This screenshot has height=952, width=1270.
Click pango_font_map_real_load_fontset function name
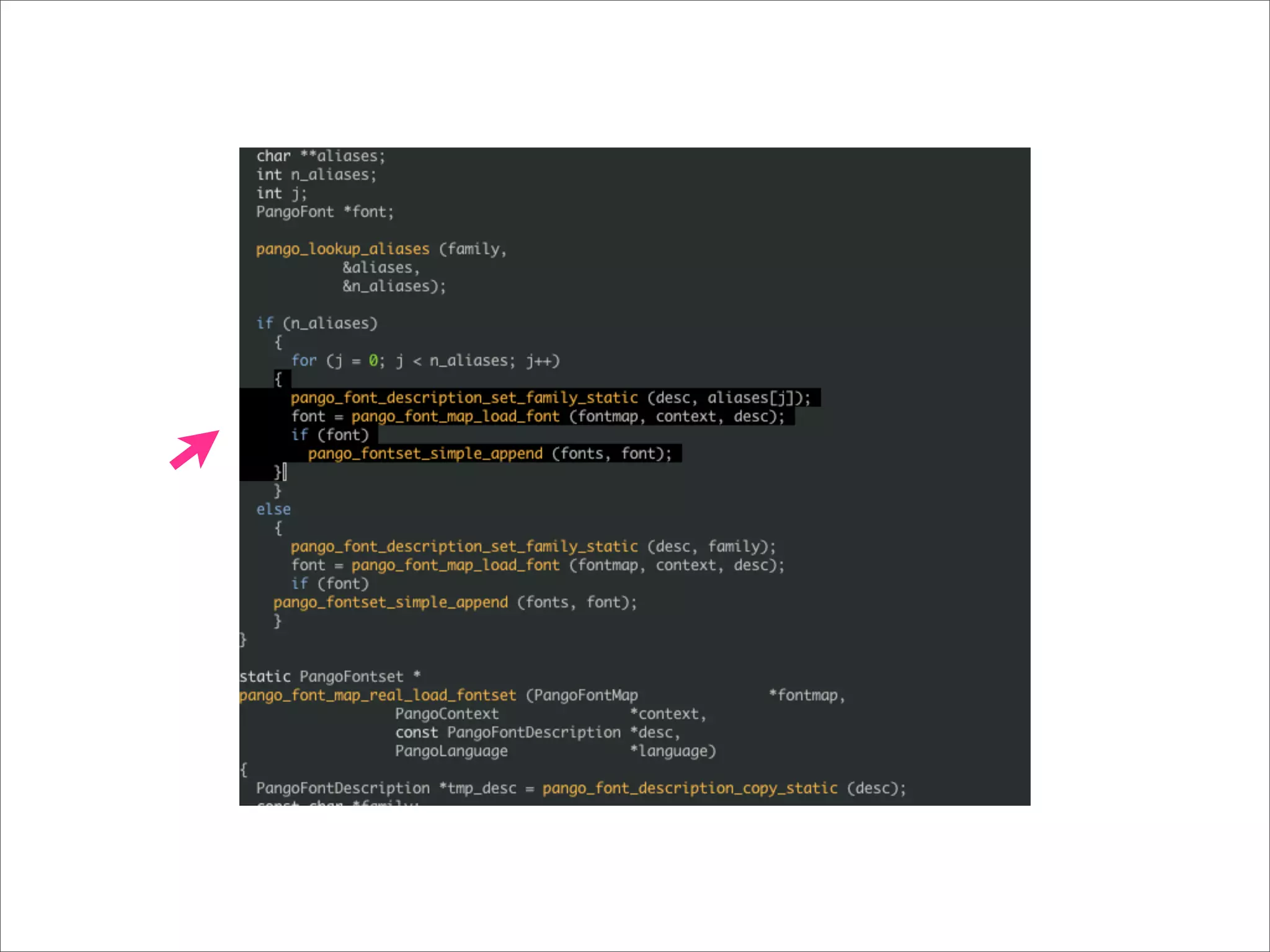coord(377,695)
